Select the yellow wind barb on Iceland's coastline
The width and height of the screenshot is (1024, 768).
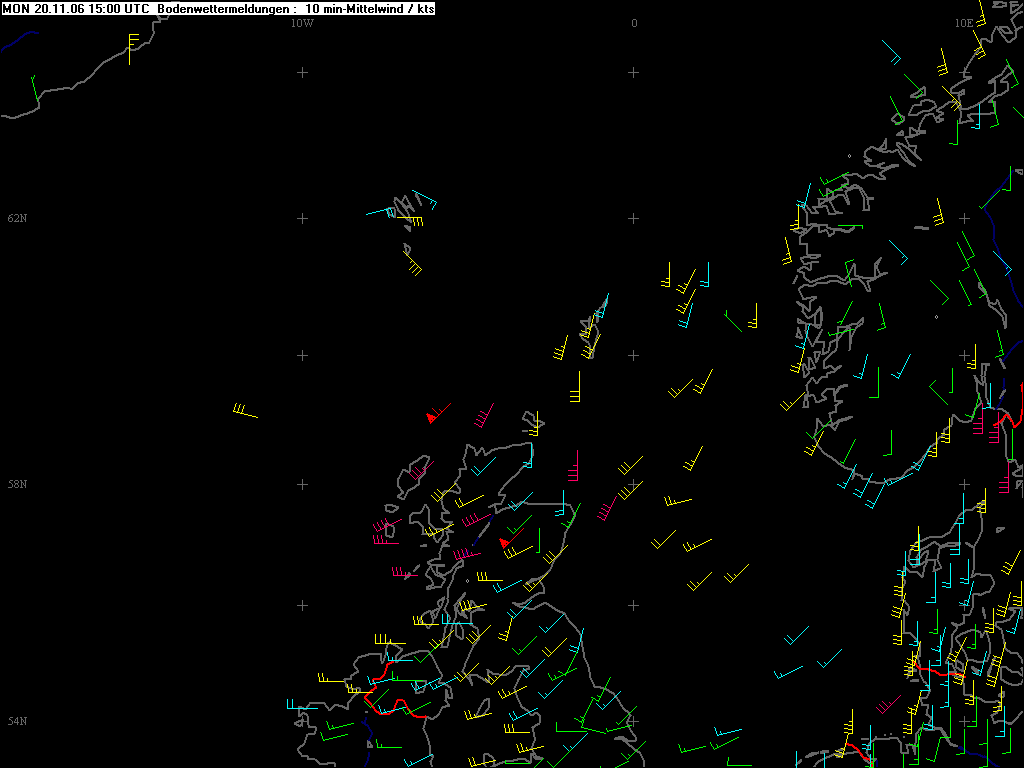131,45
